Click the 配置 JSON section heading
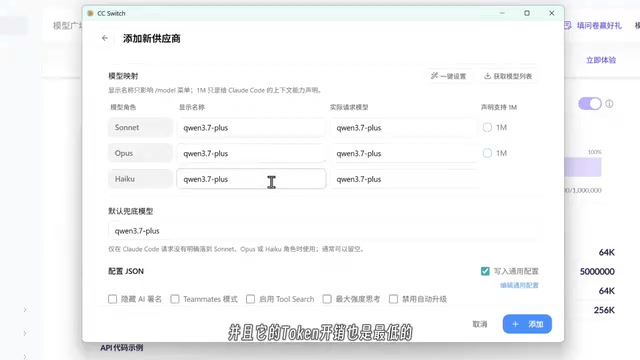This screenshot has height=360, width=640. (x=126, y=271)
